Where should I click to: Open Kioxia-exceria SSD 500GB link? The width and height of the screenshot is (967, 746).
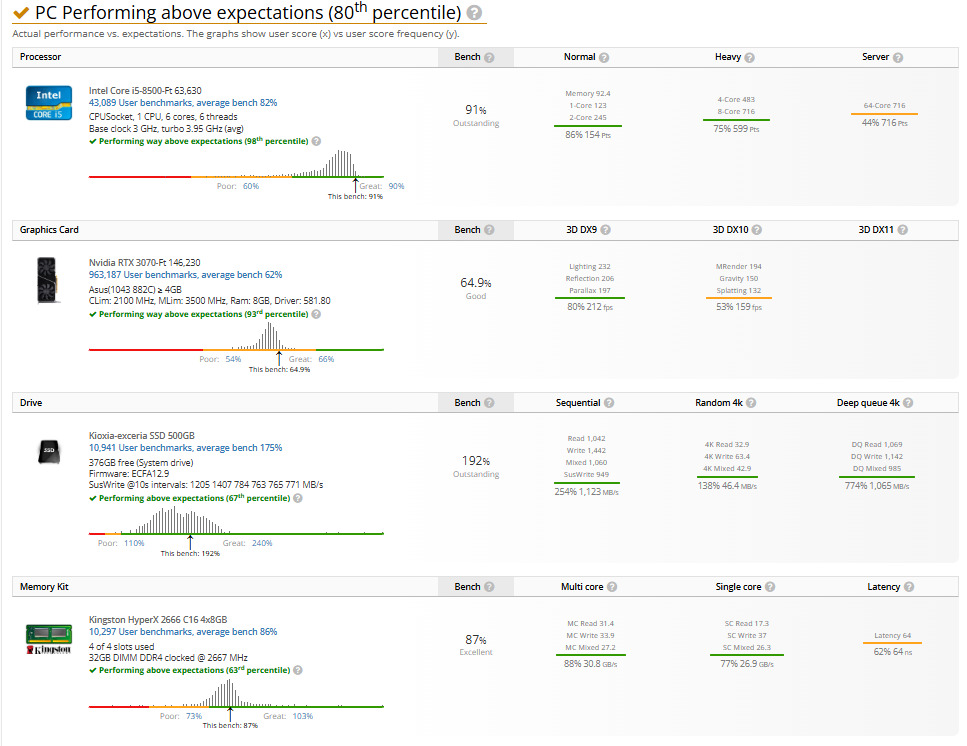coord(142,437)
